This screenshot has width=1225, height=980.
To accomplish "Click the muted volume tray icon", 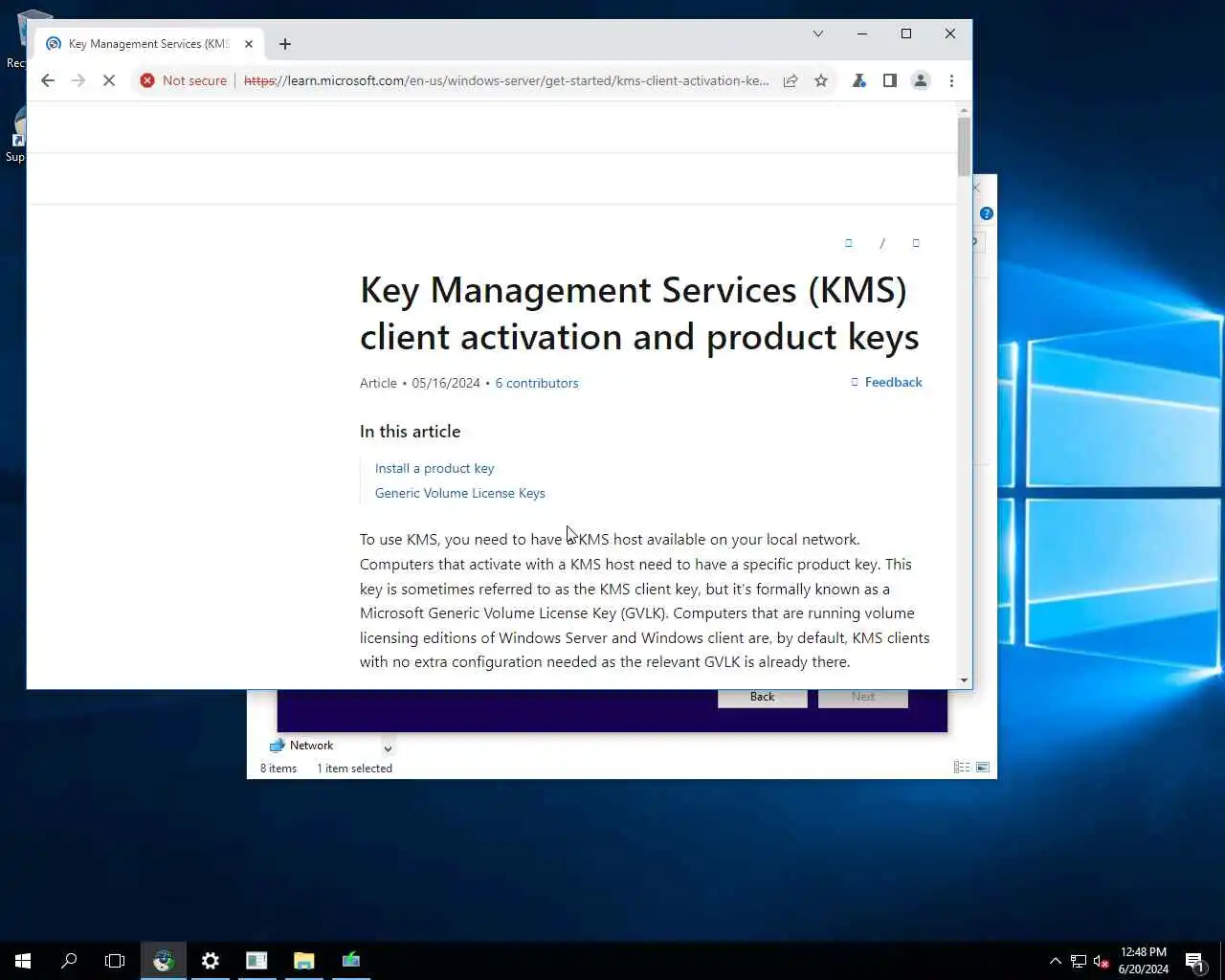I will tap(1102, 961).
